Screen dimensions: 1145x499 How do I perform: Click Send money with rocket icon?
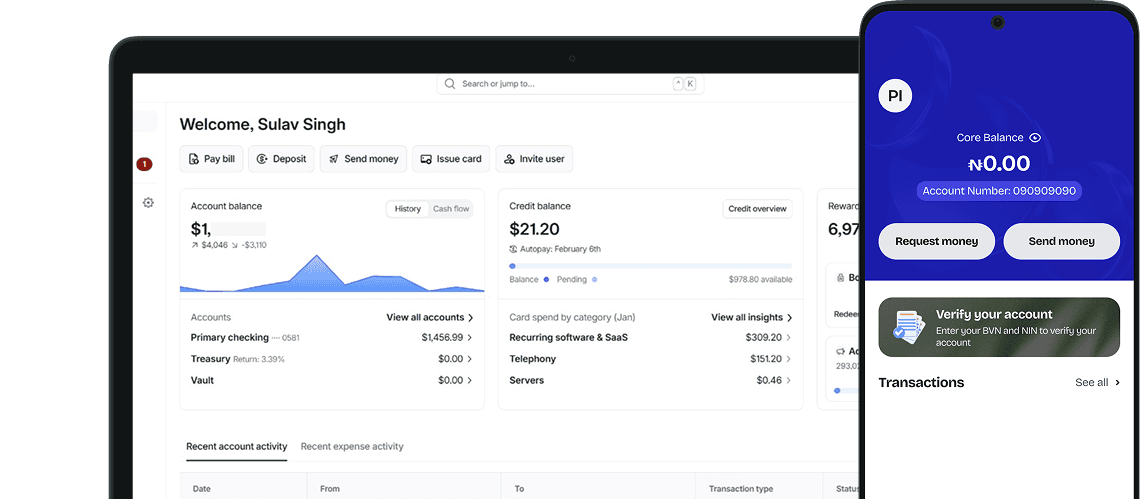pos(363,159)
